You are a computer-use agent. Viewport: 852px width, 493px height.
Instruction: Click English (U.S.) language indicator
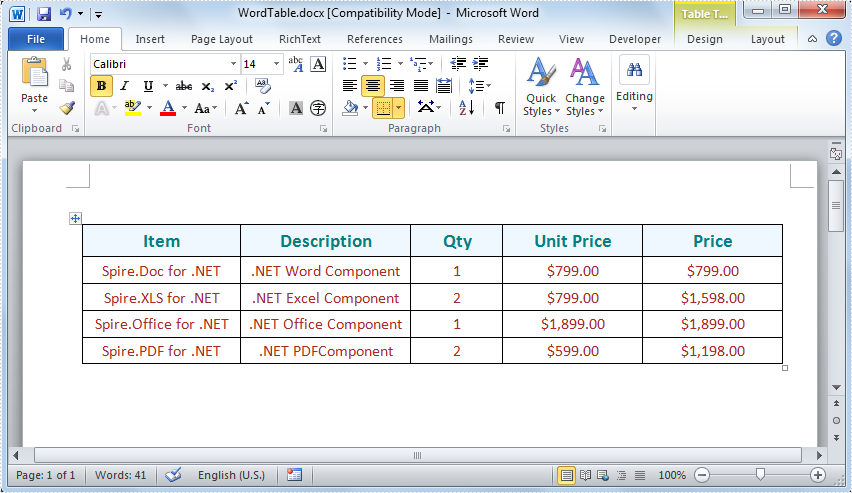(231, 475)
